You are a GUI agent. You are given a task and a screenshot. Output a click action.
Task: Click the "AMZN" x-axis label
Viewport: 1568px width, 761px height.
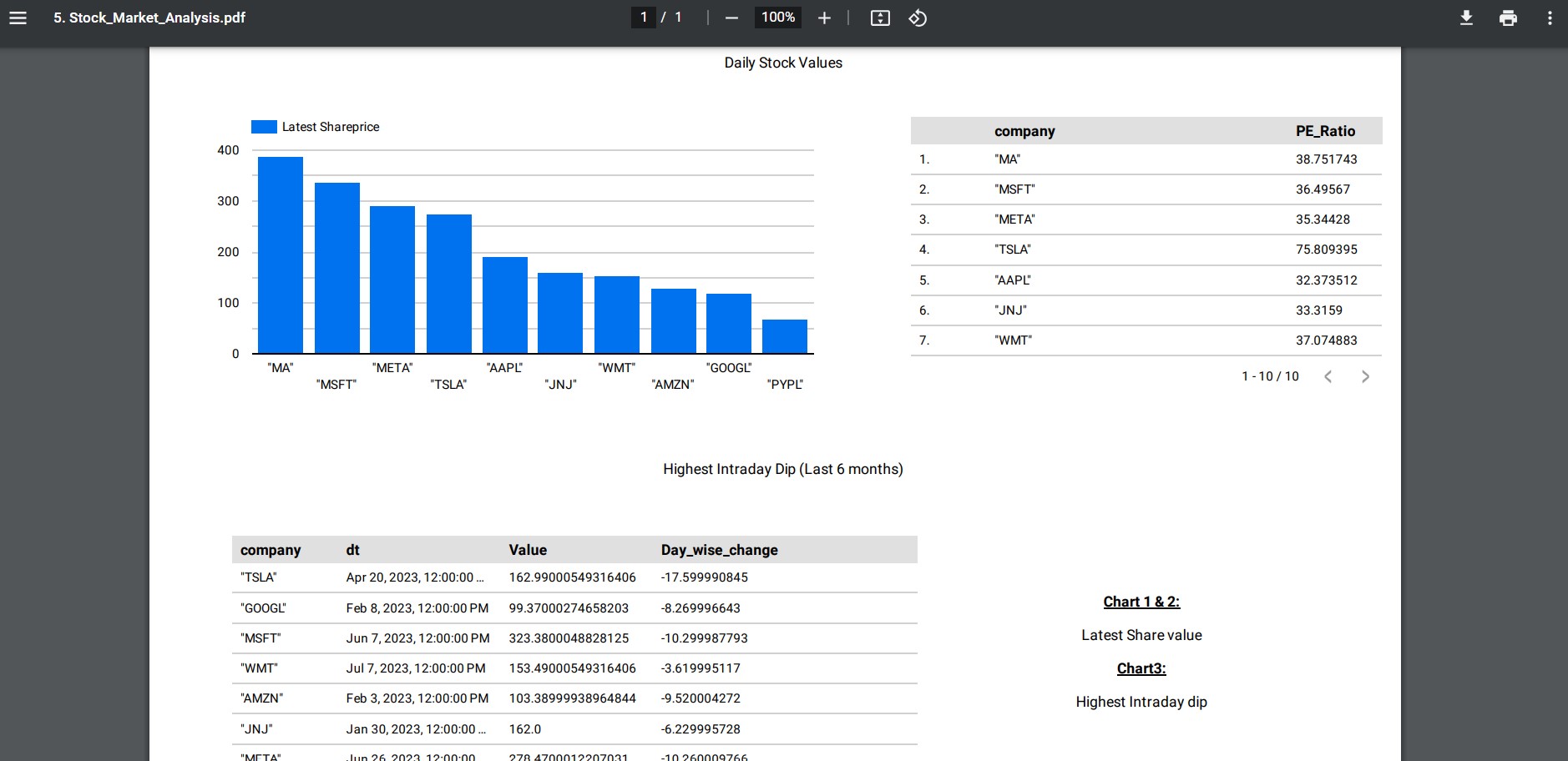click(x=673, y=385)
